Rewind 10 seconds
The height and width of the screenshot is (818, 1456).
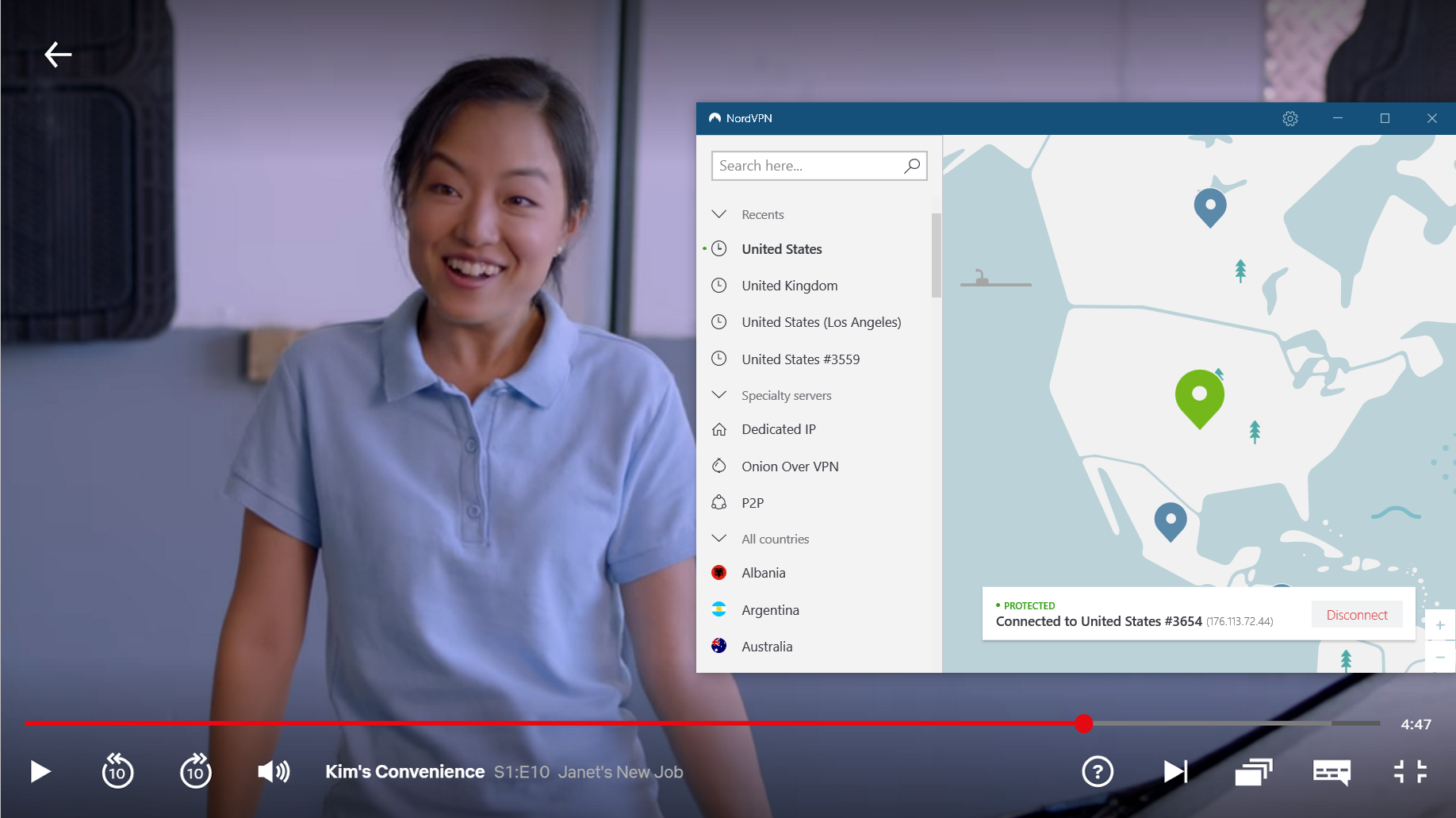click(x=117, y=771)
